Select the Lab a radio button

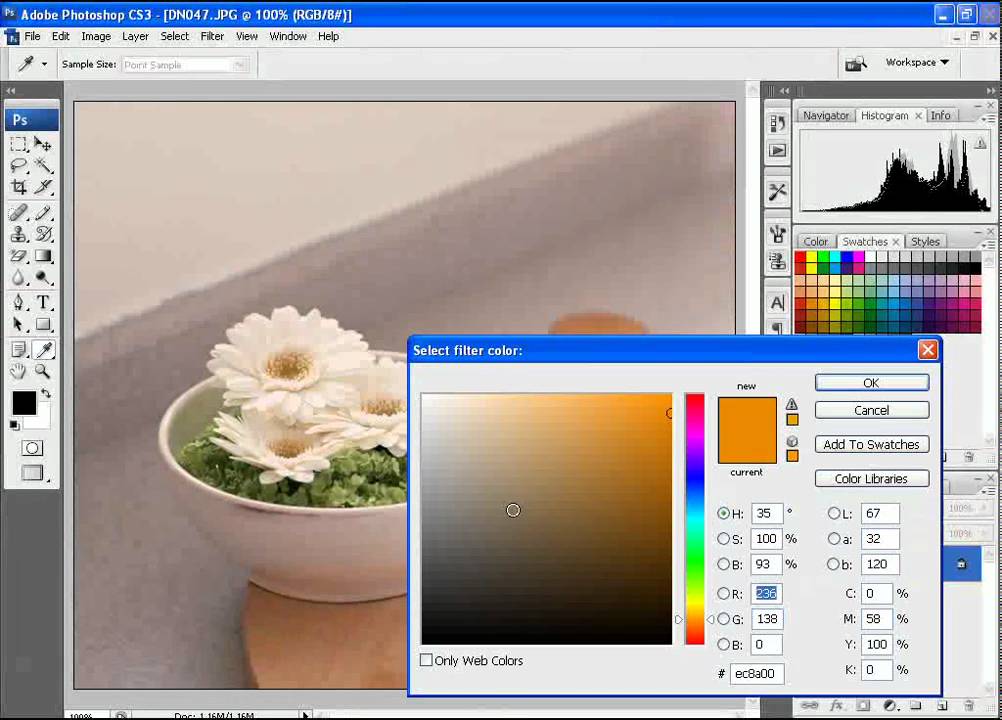click(x=833, y=539)
